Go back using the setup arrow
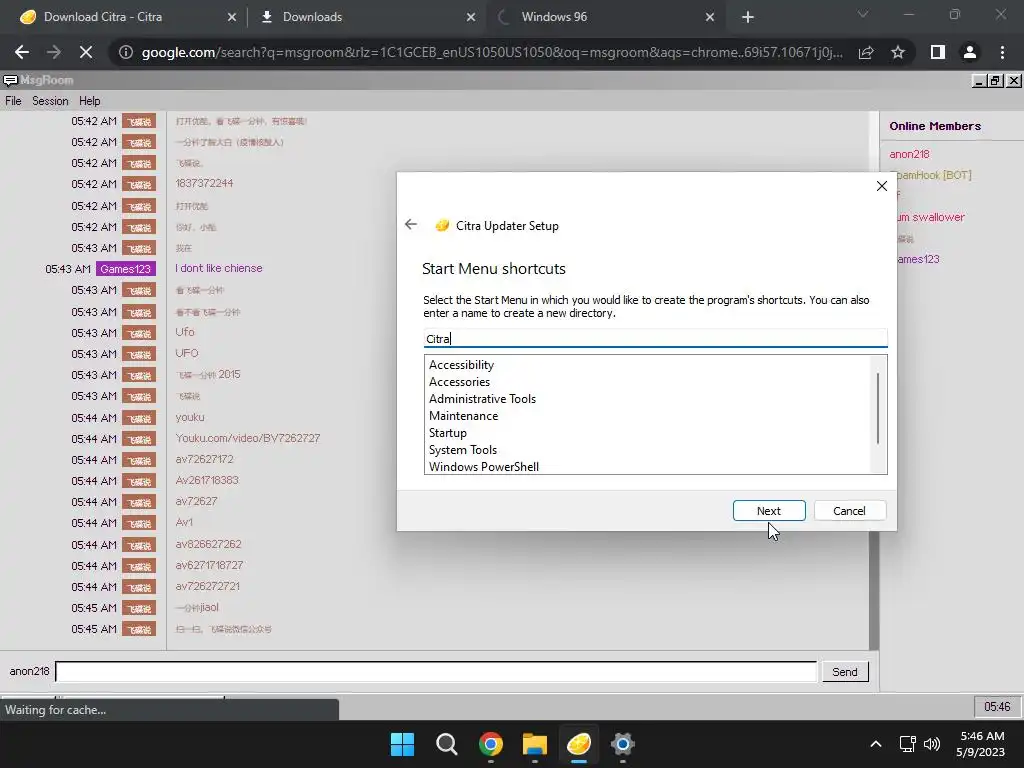The image size is (1024, 768). (410, 225)
